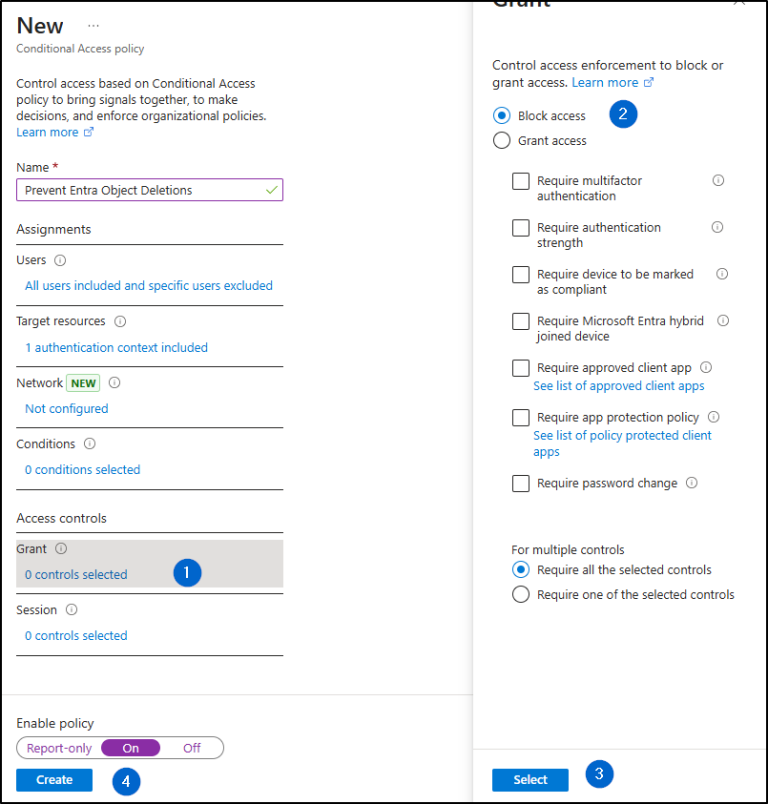This screenshot has width=768, height=804.
Task: Open the Network info tooltip
Action: point(114,382)
